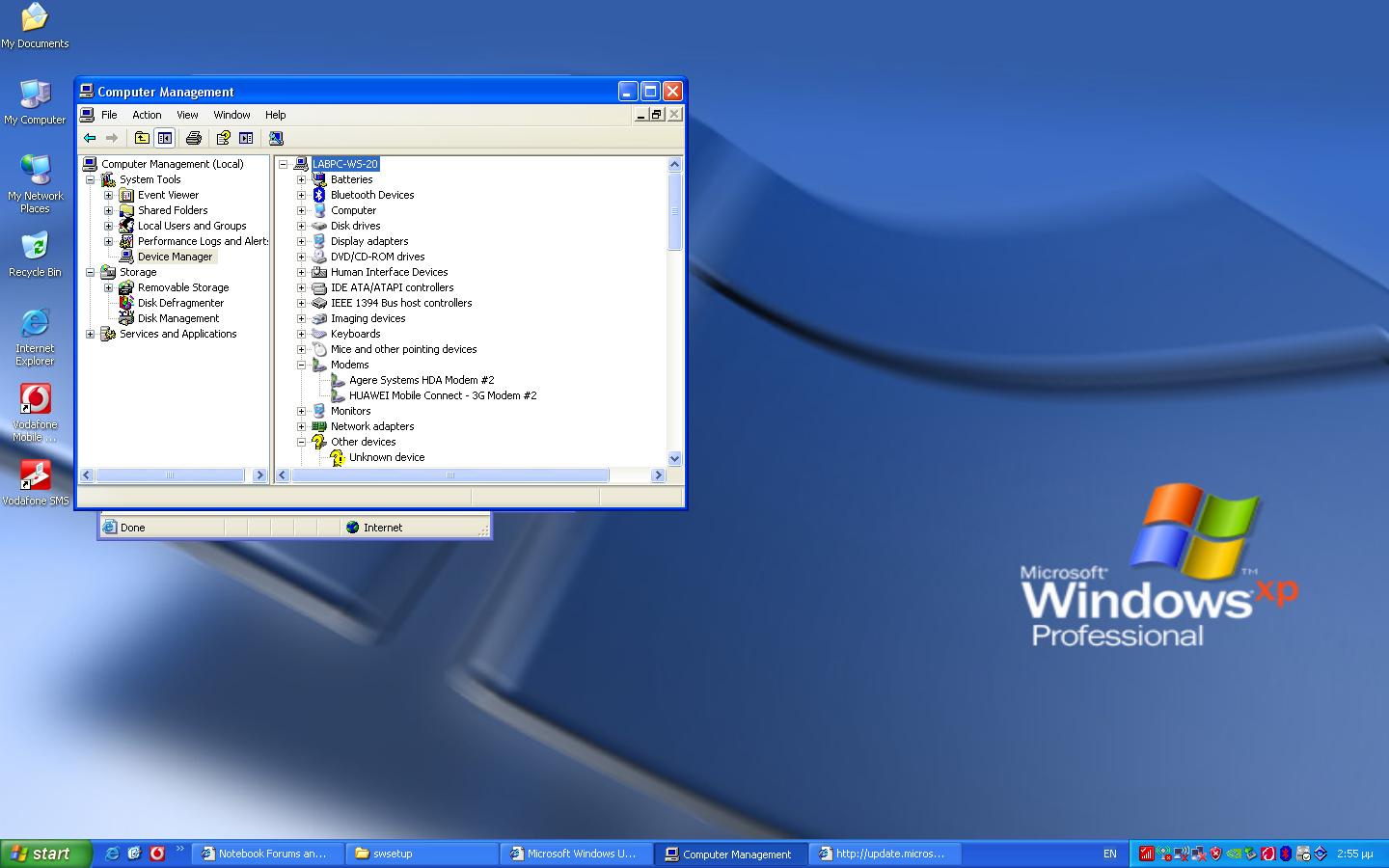
Task: Click the console tree's horizontal scrollbar thumb
Action: point(170,475)
